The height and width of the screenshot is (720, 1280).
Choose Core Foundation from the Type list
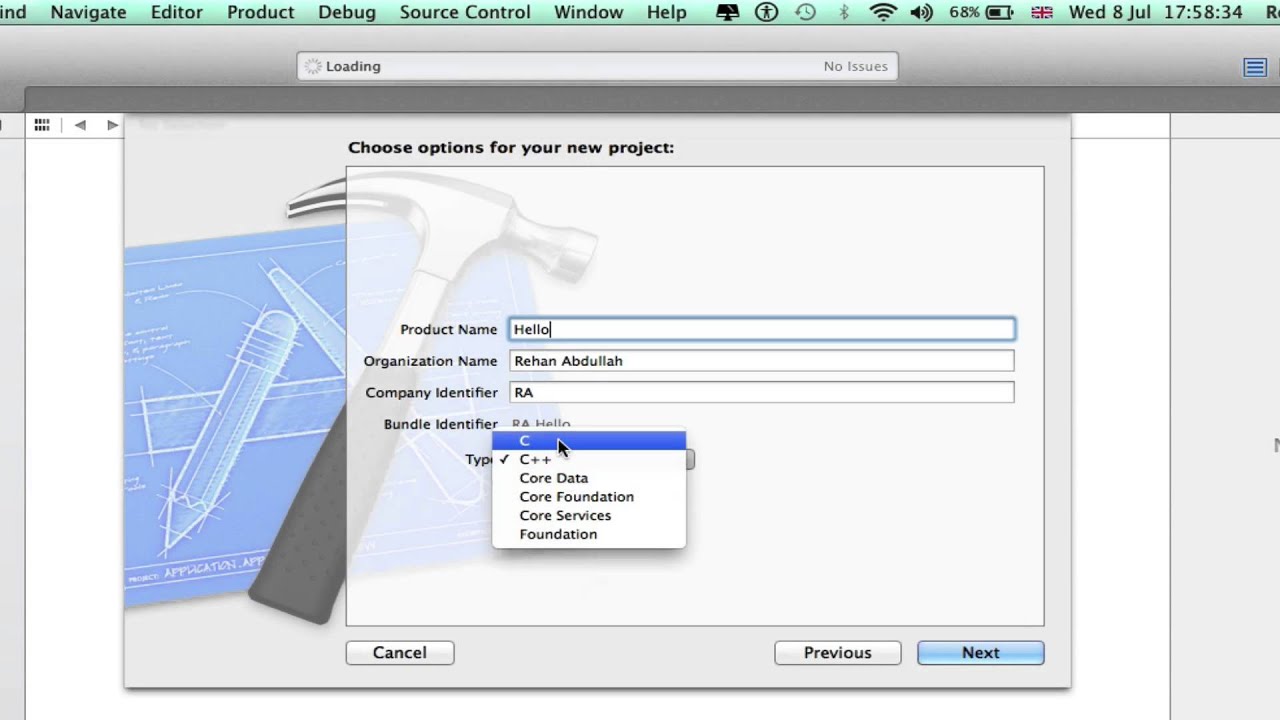589,497
